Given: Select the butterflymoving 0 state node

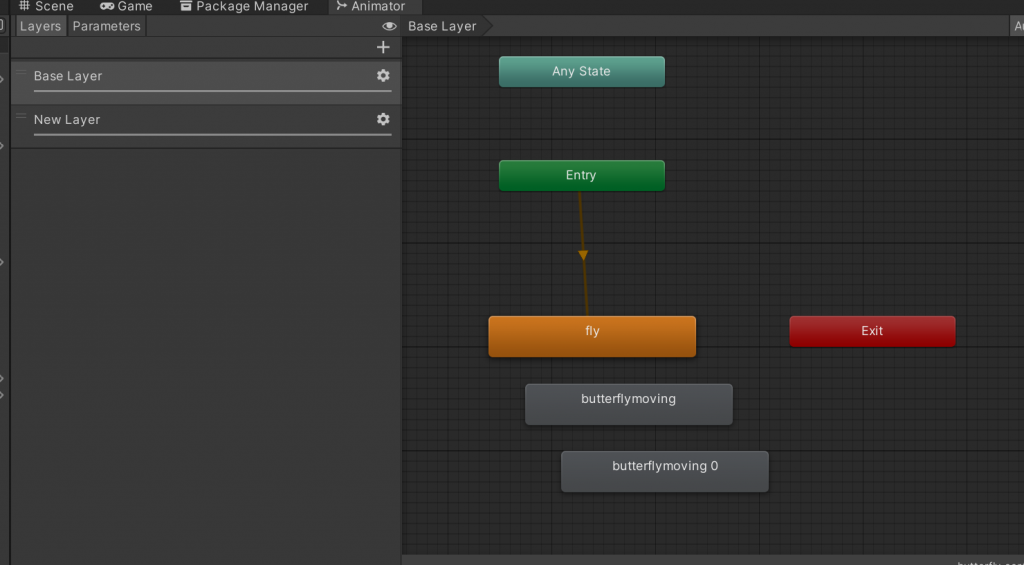Looking at the screenshot, I should tap(665, 471).
